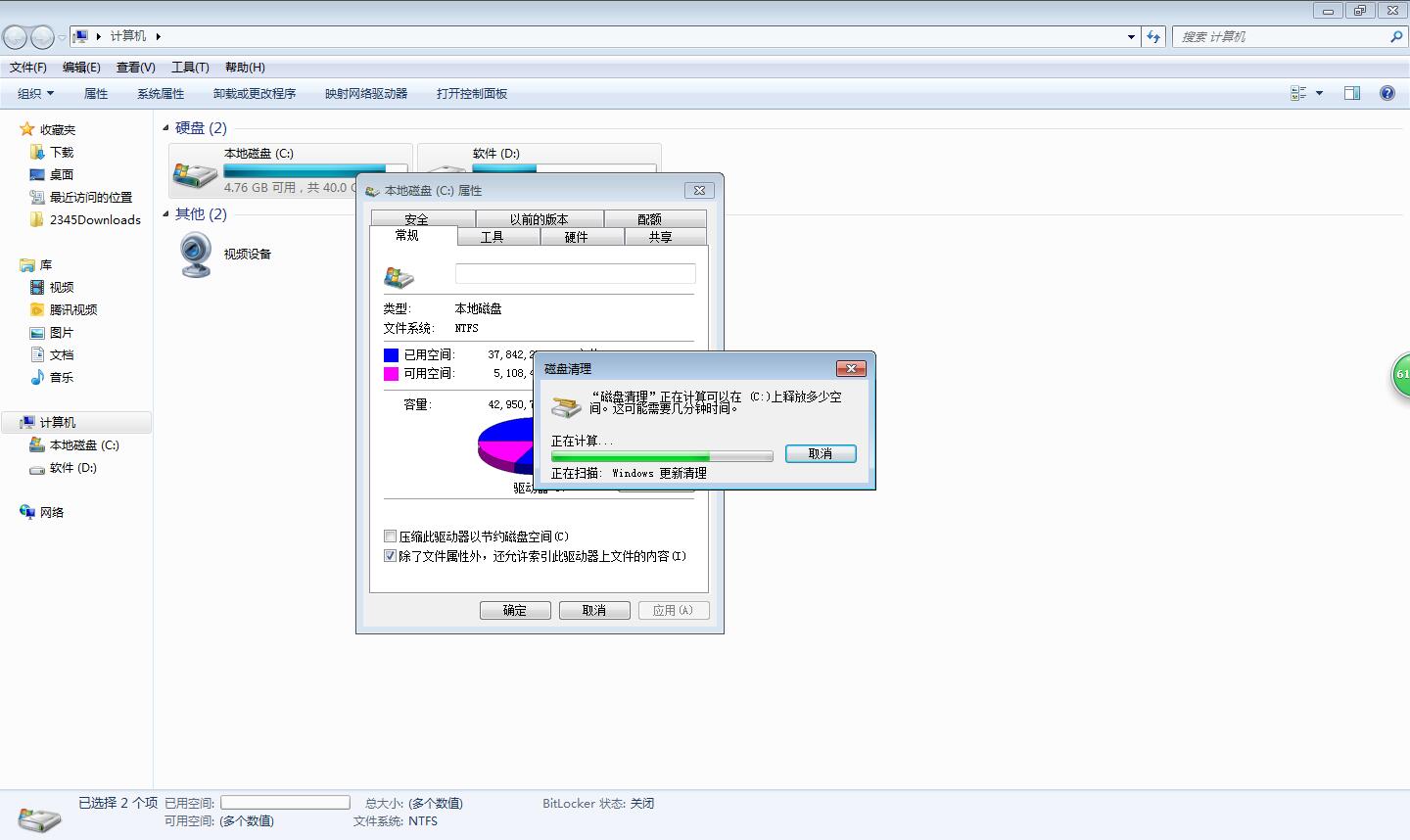This screenshot has height=840, width=1410.
Task: Click the refresh icon beside address bar
Action: pos(1153,36)
